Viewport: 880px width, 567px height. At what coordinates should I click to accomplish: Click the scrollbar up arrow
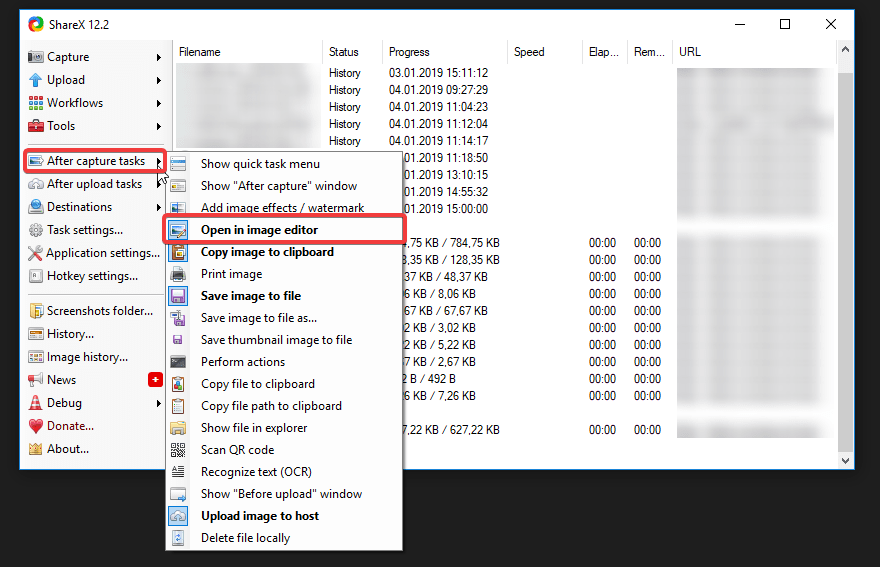pyautogui.click(x=845, y=49)
